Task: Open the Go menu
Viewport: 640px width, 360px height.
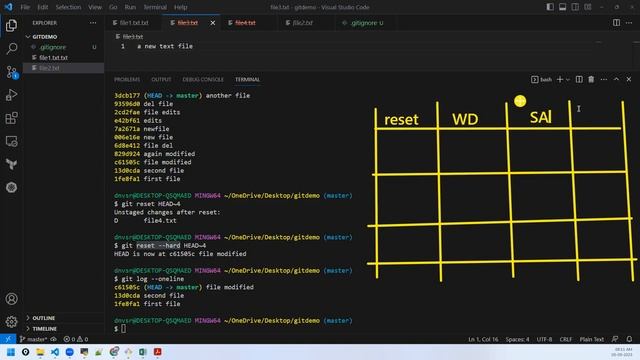Action: [x=113, y=7]
